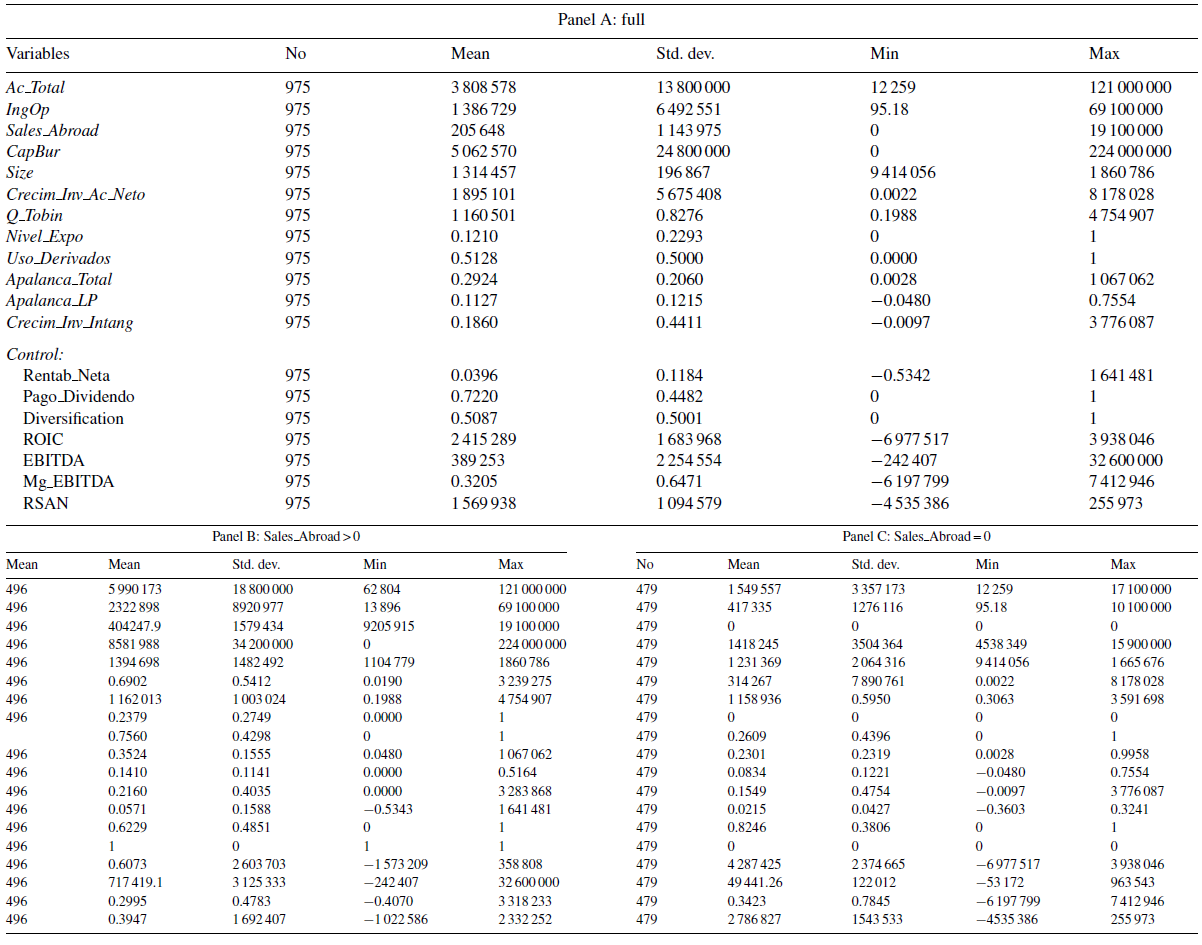This screenshot has width=1202, height=945.
Task: Select the IngOp row label
Action: pyautogui.click(x=26, y=109)
